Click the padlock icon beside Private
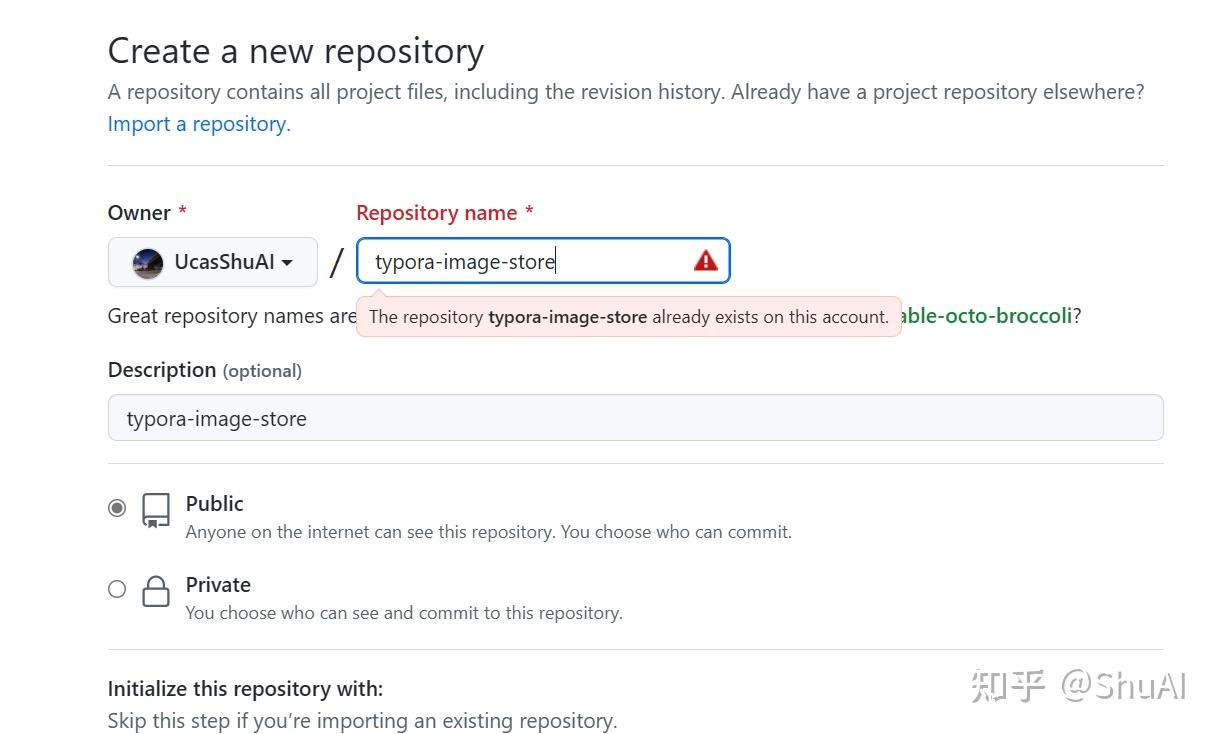The height and width of the screenshot is (734, 1217). pyautogui.click(x=154, y=593)
